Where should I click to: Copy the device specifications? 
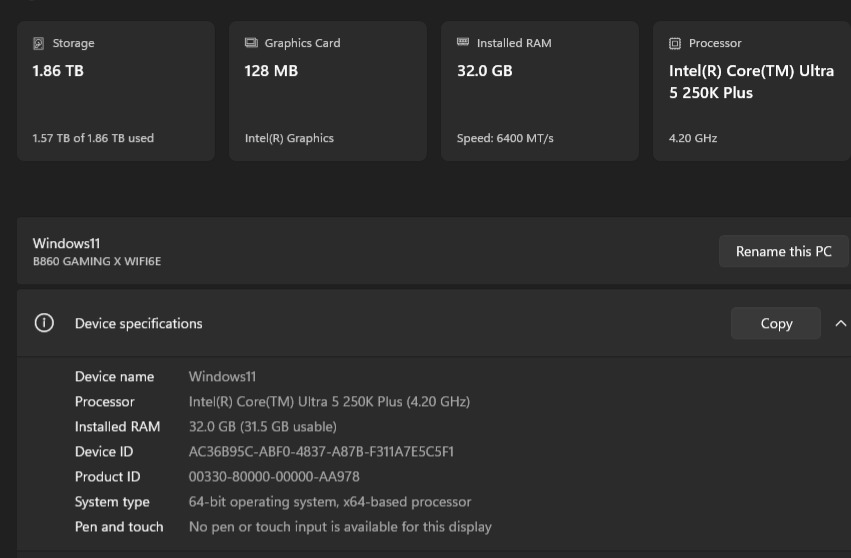(x=776, y=324)
